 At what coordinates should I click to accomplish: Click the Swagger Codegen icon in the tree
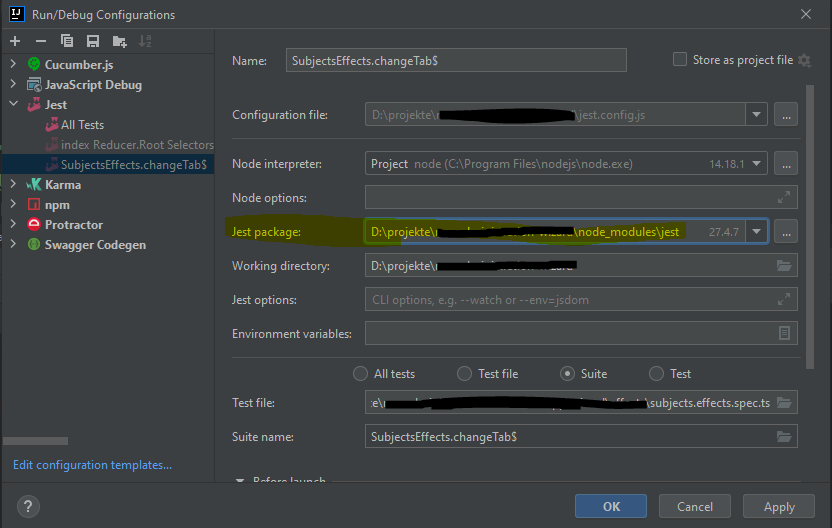click(x=34, y=245)
